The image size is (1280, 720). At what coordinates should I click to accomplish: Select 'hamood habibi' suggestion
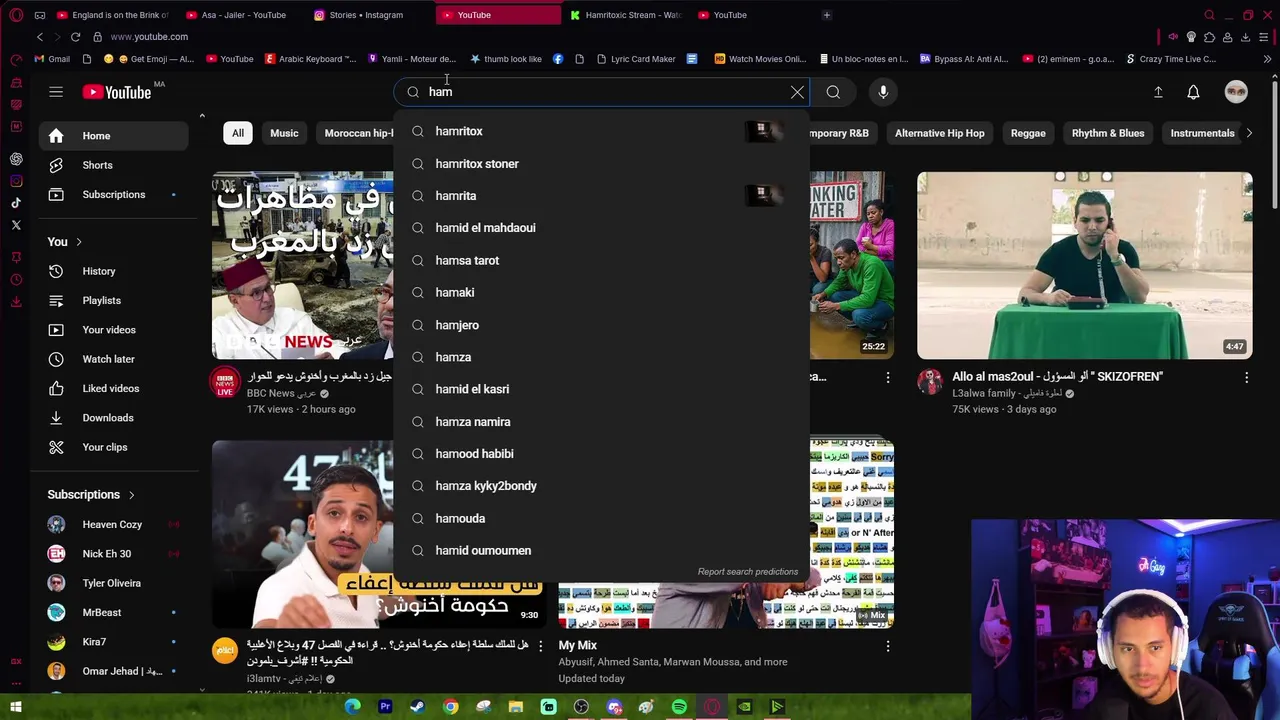(601, 454)
